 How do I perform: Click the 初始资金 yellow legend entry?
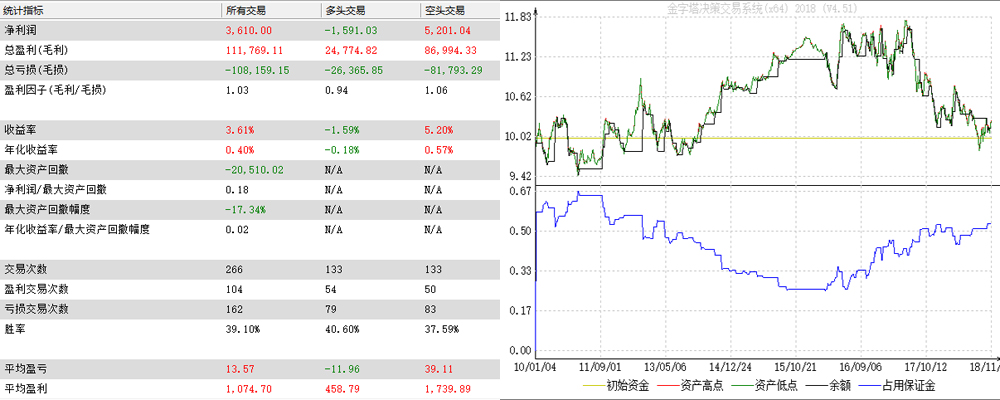[x=618, y=385]
